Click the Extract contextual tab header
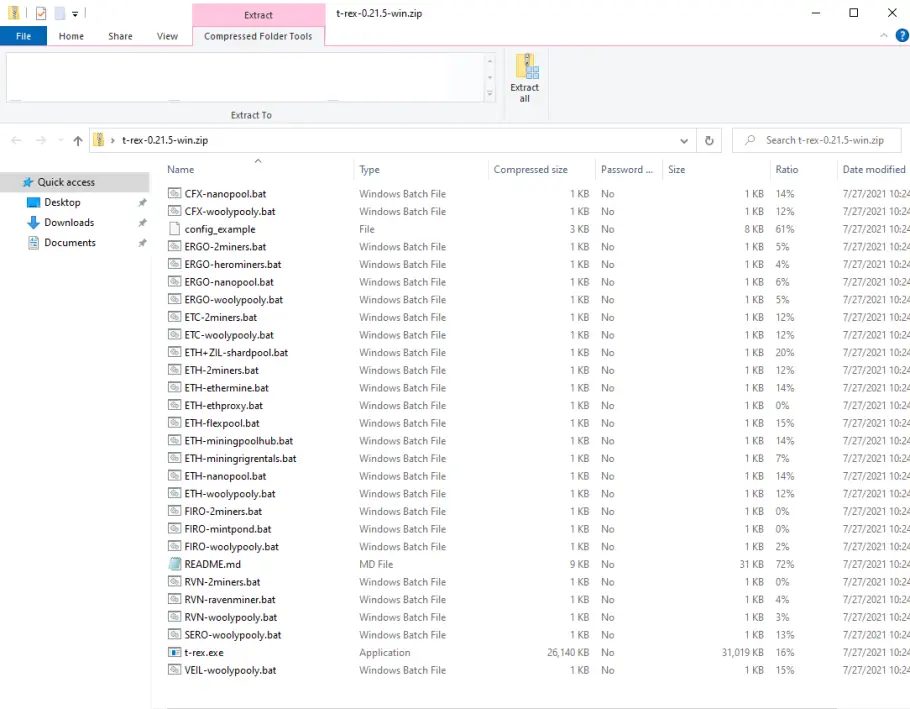This screenshot has height=709, width=910. coord(258,15)
